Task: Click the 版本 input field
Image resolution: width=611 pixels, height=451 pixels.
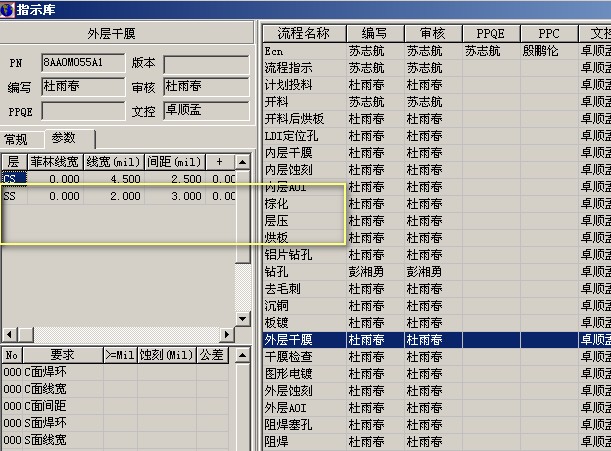Action: (206, 64)
